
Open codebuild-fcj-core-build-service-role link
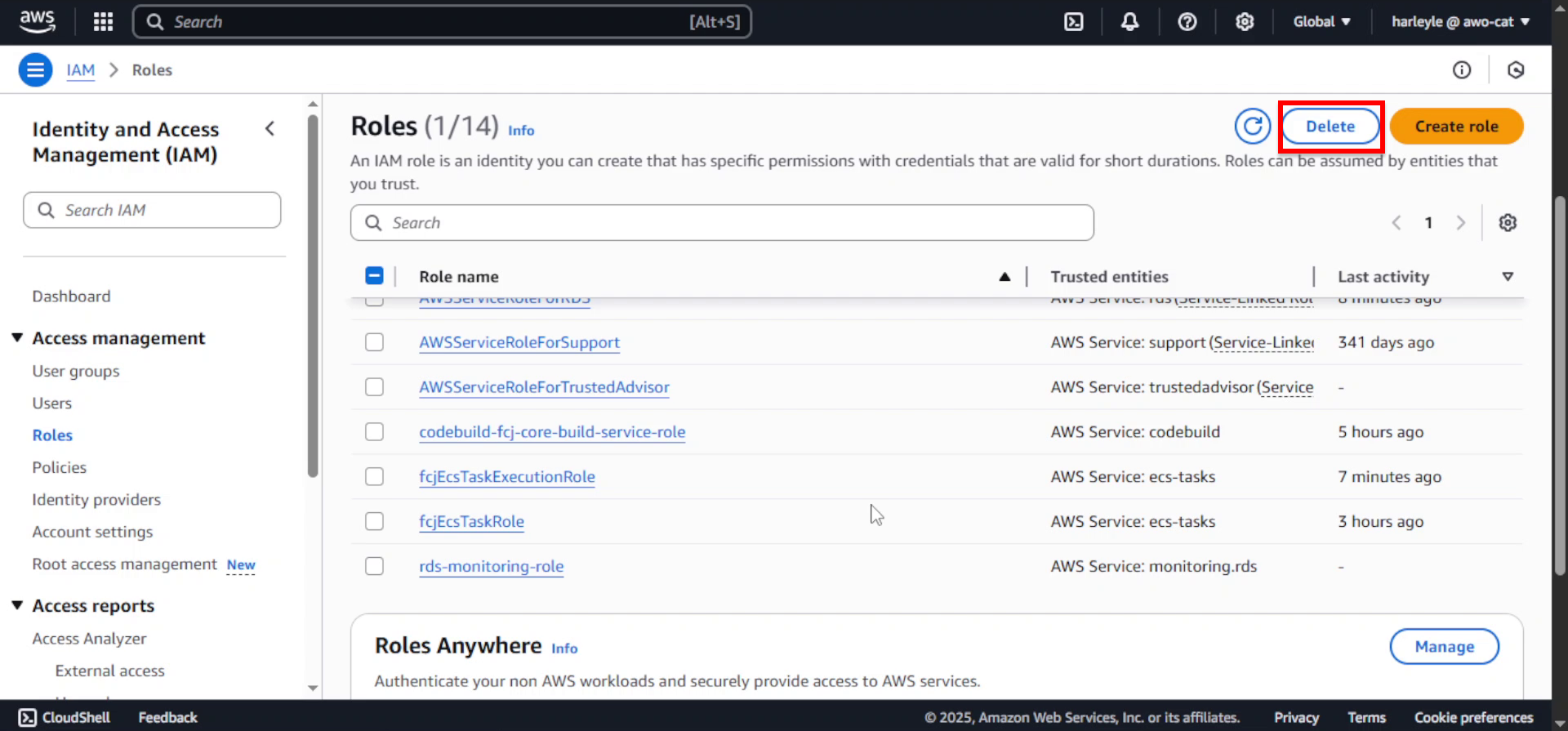click(x=552, y=432)
